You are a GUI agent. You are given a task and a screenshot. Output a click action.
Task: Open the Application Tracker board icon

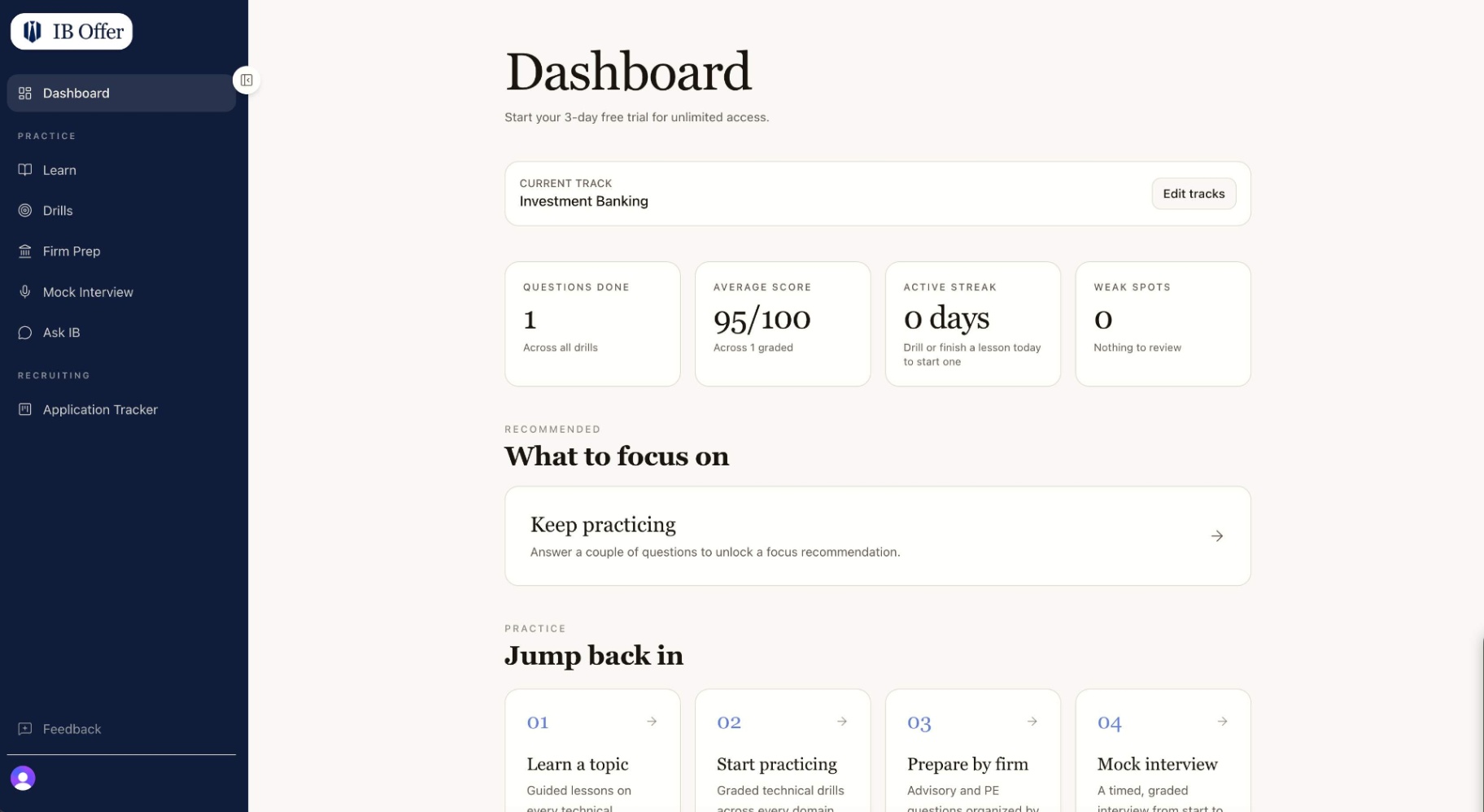[25, 409]
